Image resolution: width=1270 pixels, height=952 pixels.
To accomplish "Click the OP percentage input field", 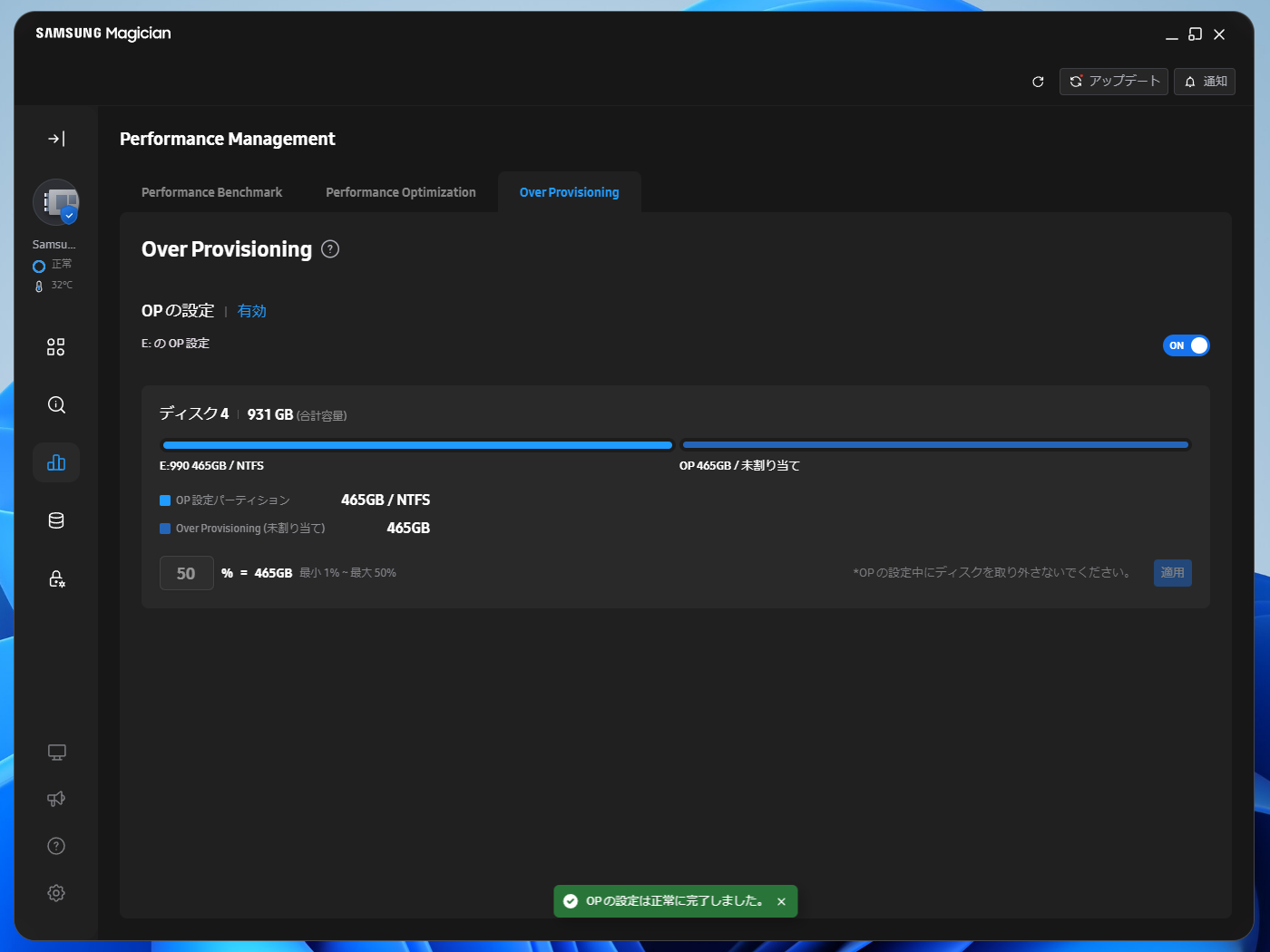I will click(x=187, y=573).
